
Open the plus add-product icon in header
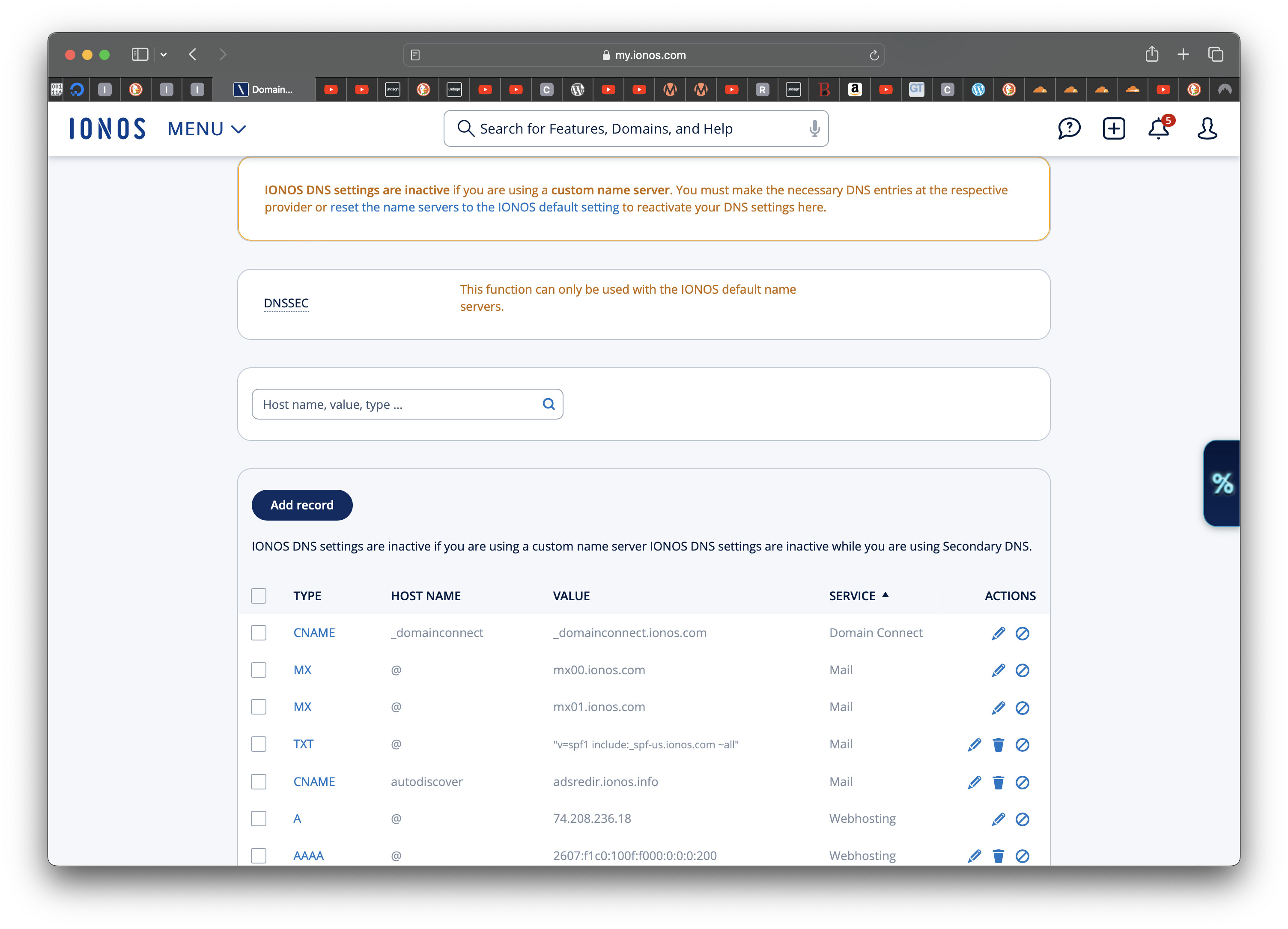pos(1113,128)
